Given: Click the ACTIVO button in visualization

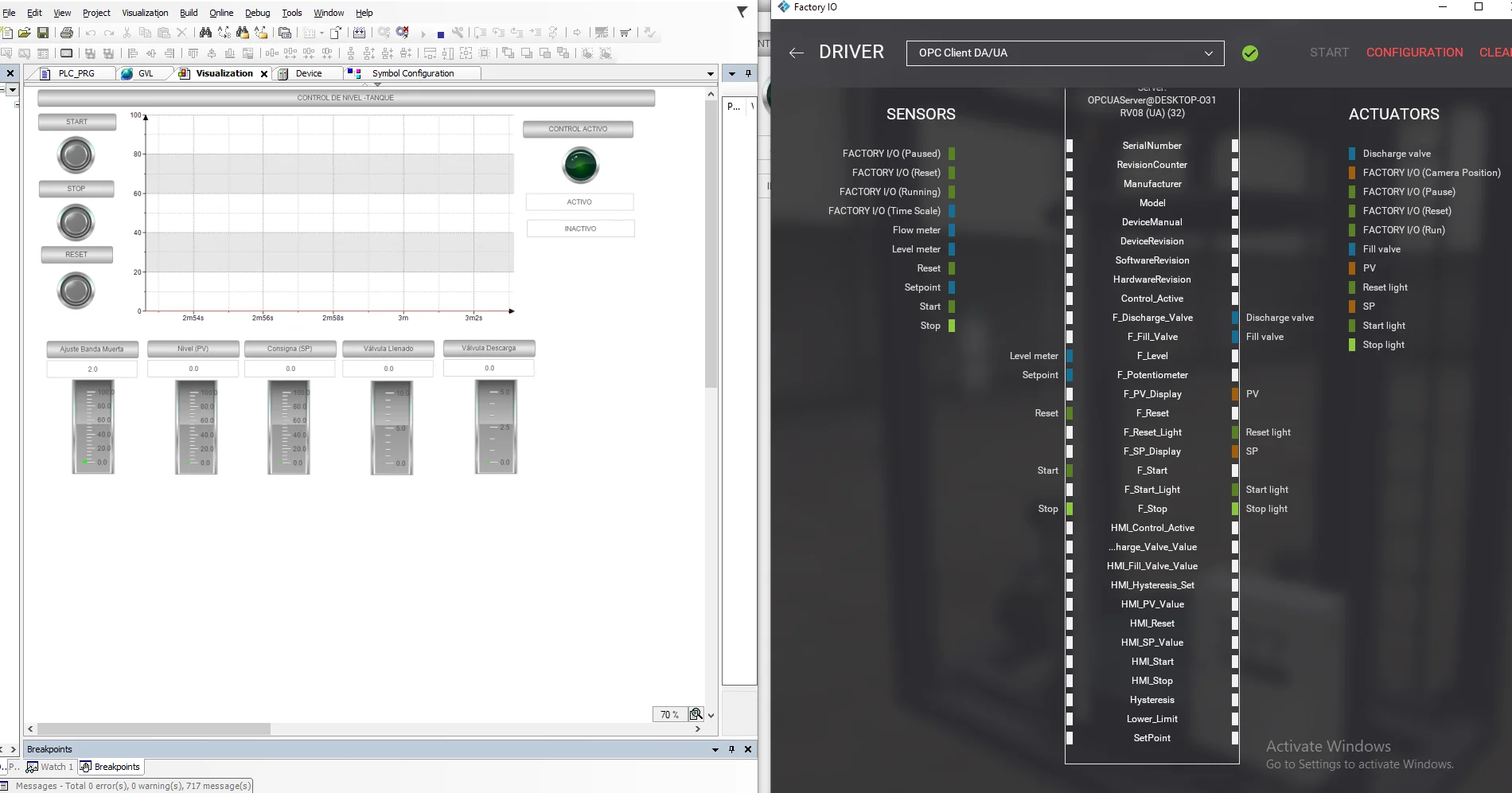Looking at the screenshot, I should pyautogui.click(x=579, y=202).
